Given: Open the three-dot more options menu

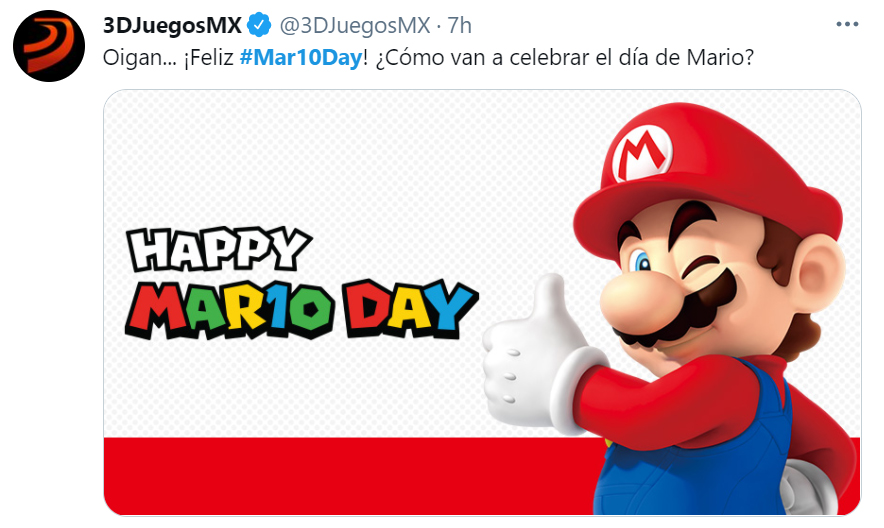Looking at the screenshot, I should (847, 24).
